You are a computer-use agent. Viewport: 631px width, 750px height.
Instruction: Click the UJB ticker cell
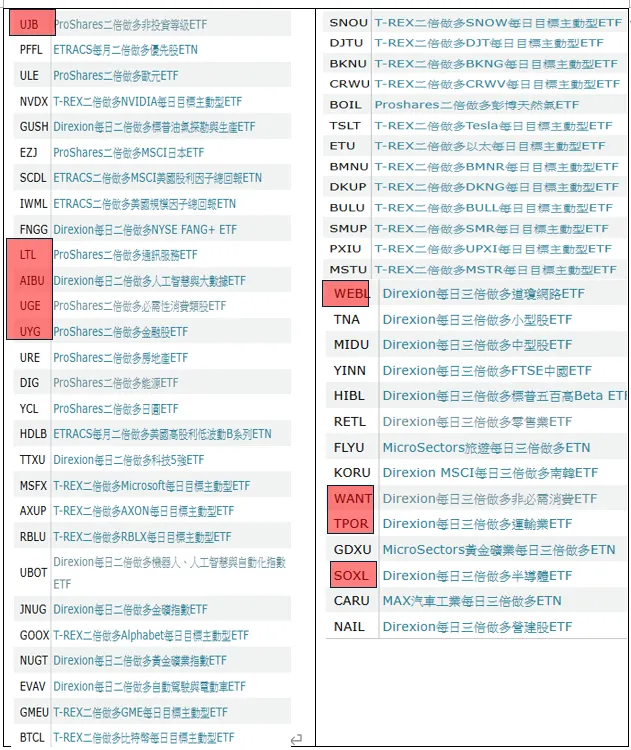pos(30,24)
